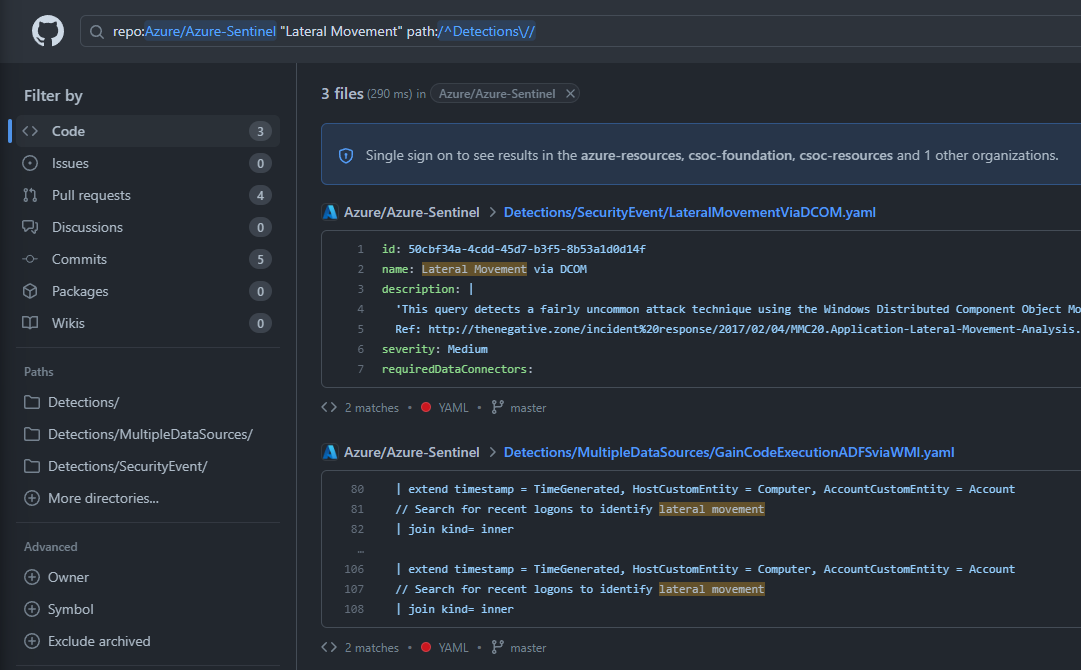Click master branch icon under DCOM result
Image resolution: width=1081 pixels, height=670 pixels.
tap(497, 407)
